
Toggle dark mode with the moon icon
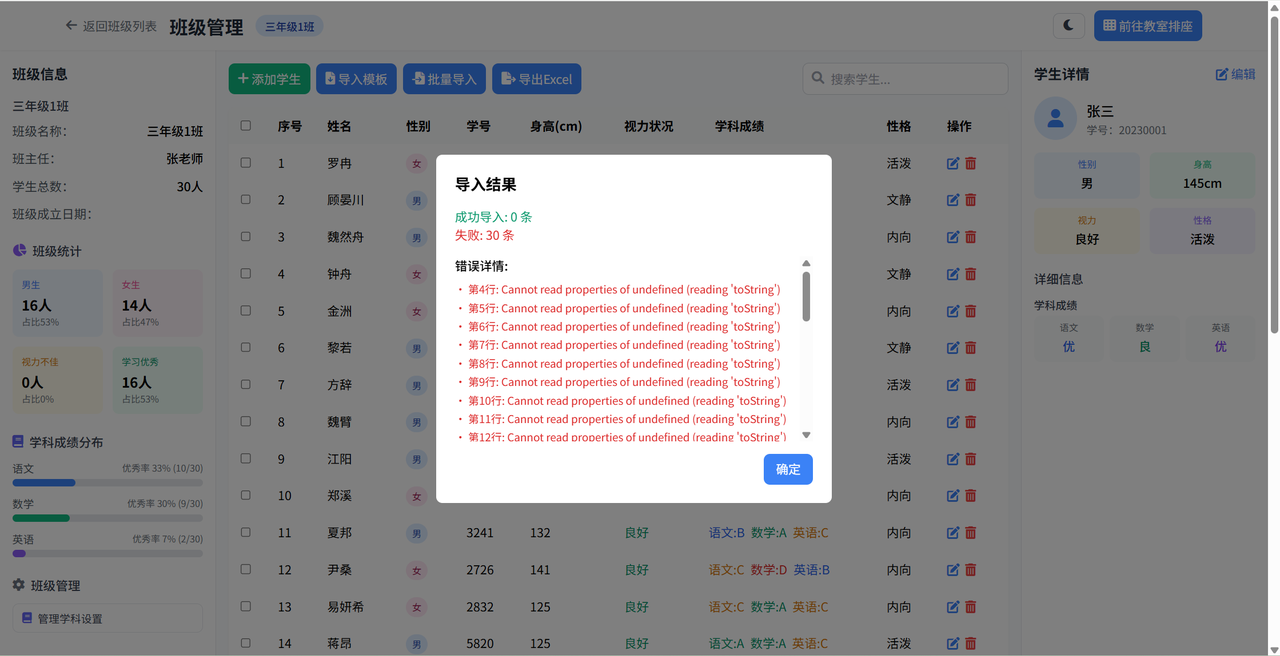click(1068, 25)
